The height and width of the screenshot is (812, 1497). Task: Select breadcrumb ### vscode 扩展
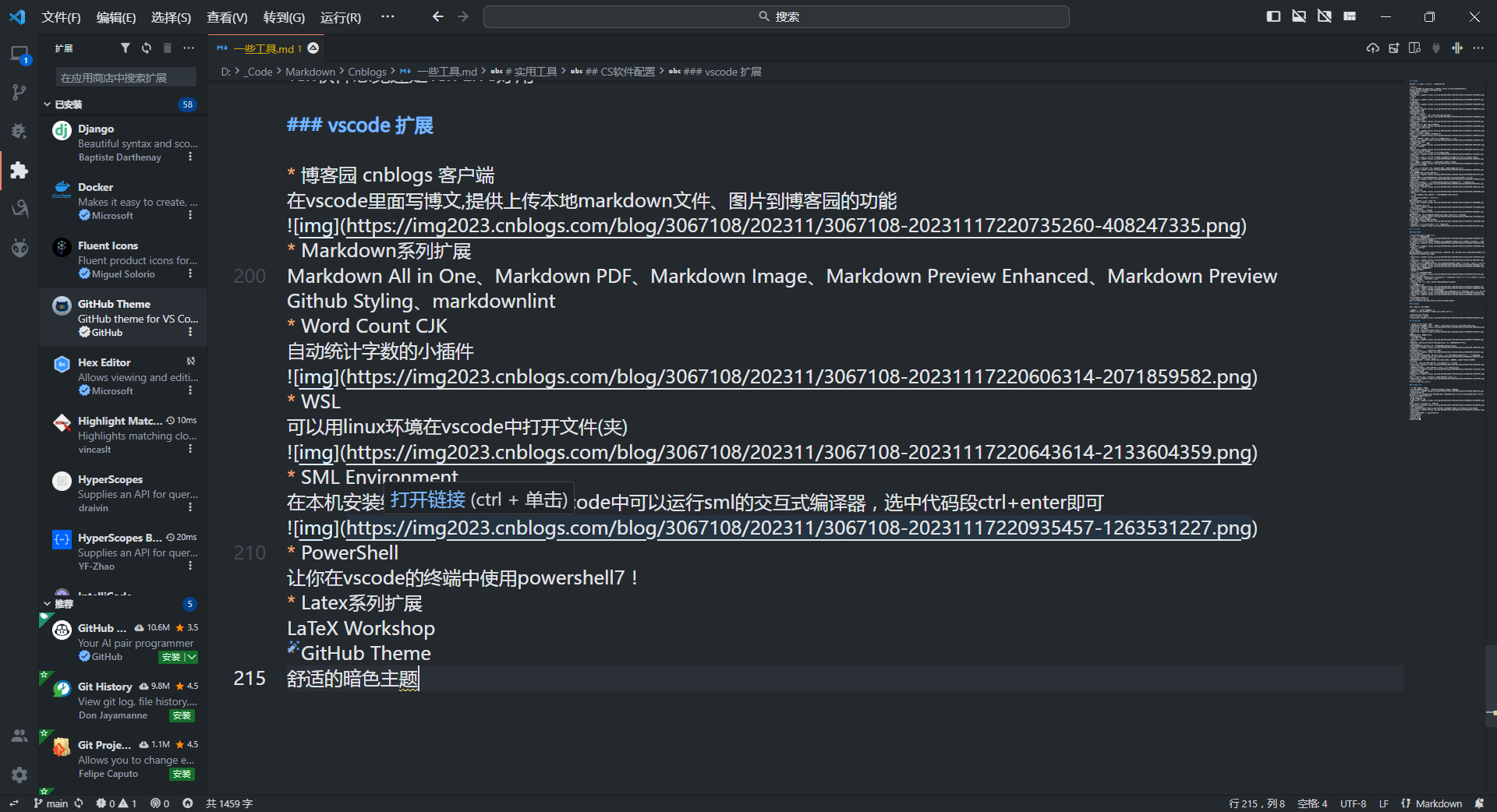coord(715,72)
